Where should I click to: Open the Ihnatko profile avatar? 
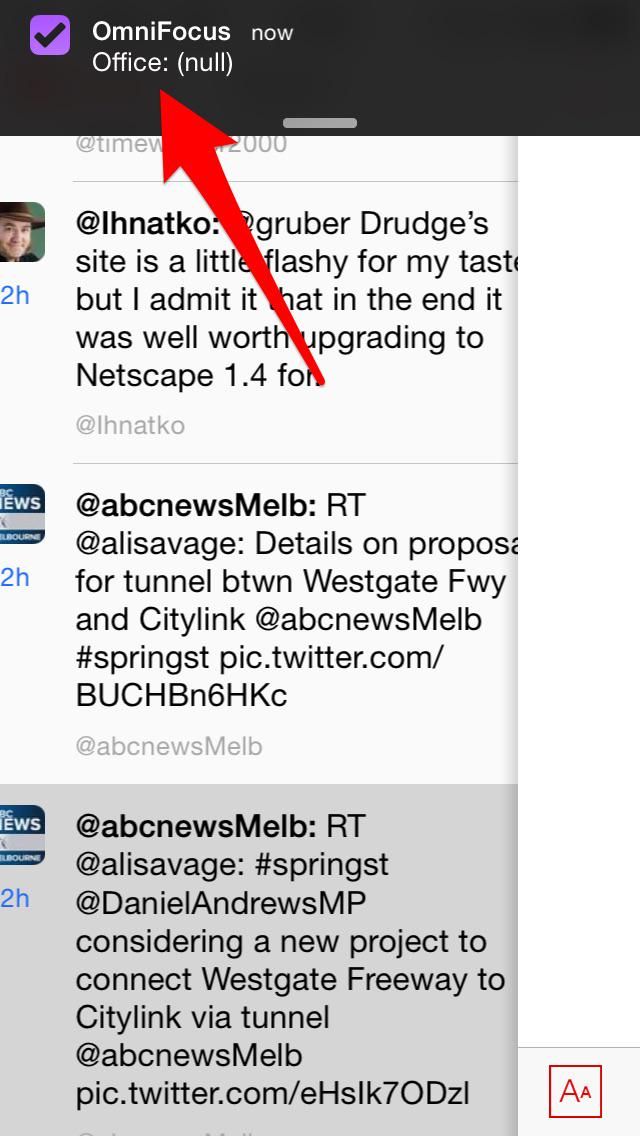coord(22,232)
